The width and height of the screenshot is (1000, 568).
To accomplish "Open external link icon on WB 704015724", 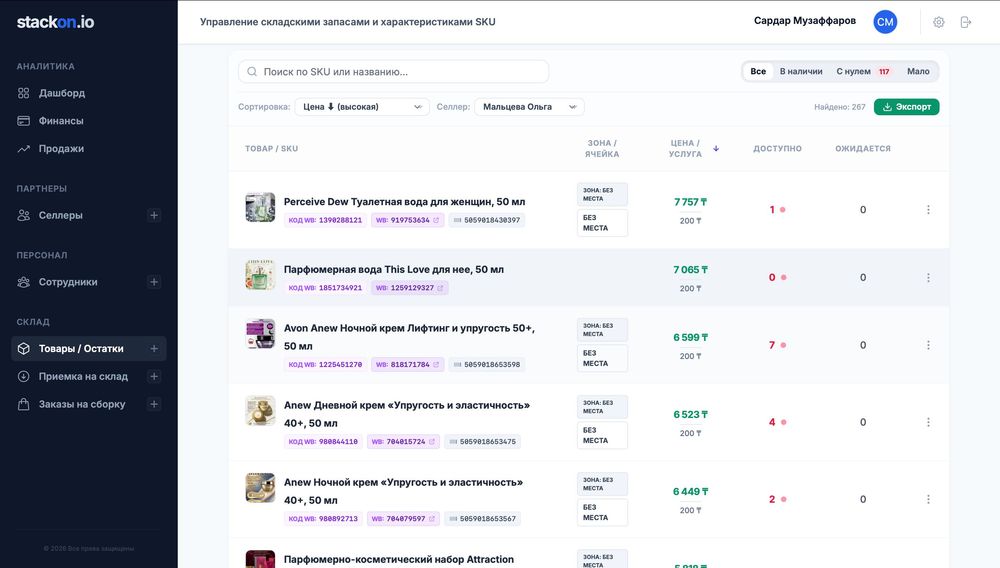I will click(x=432, y=442).
